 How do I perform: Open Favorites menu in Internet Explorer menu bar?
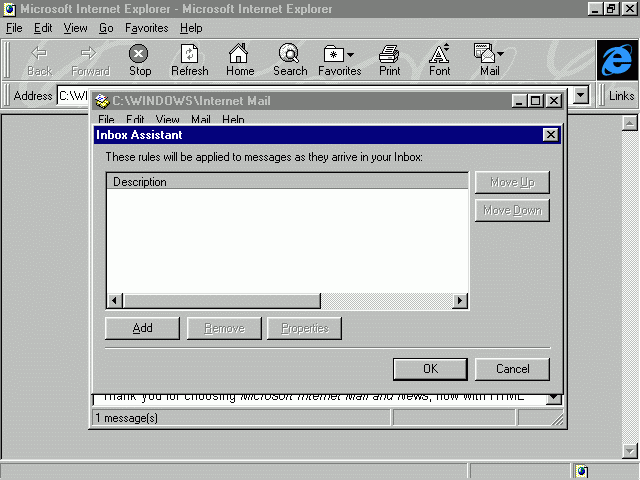(147, 28)
